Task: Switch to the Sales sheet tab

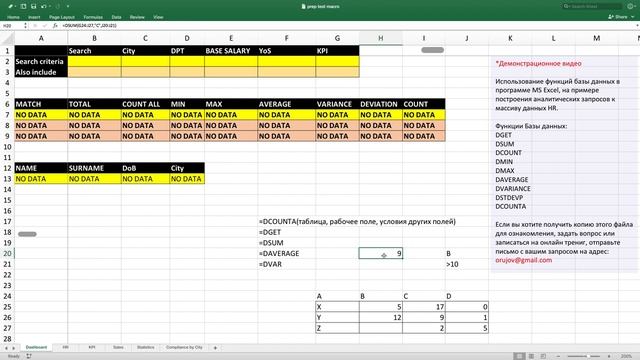Action: [x=118, y=347]
